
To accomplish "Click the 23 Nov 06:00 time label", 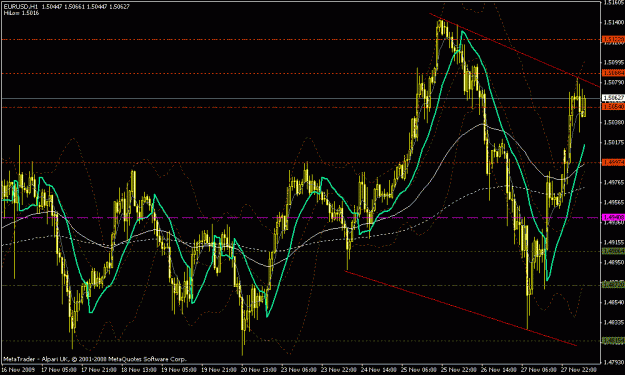I will click(299, 369).
